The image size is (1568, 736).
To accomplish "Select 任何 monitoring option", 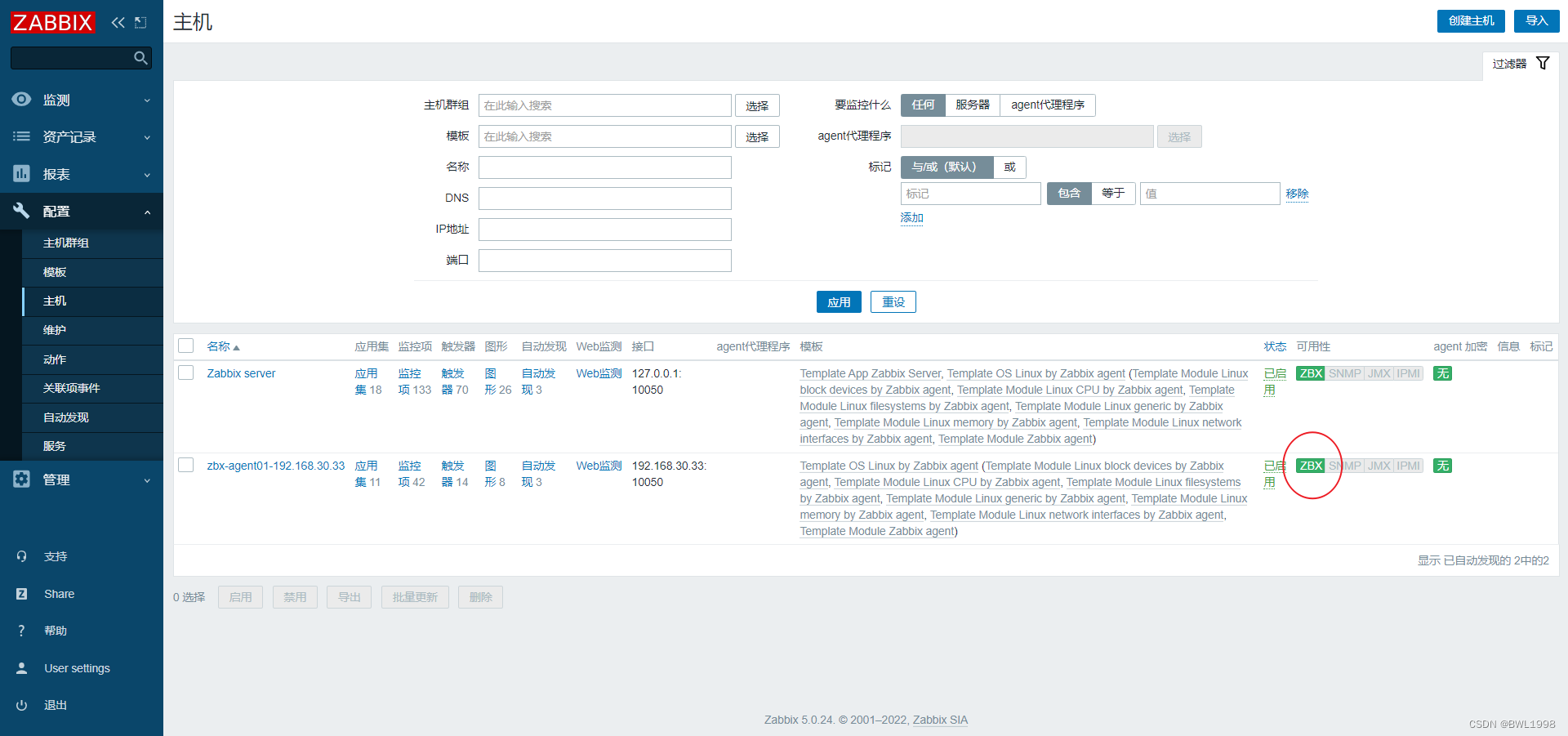I will coord(923,105).
